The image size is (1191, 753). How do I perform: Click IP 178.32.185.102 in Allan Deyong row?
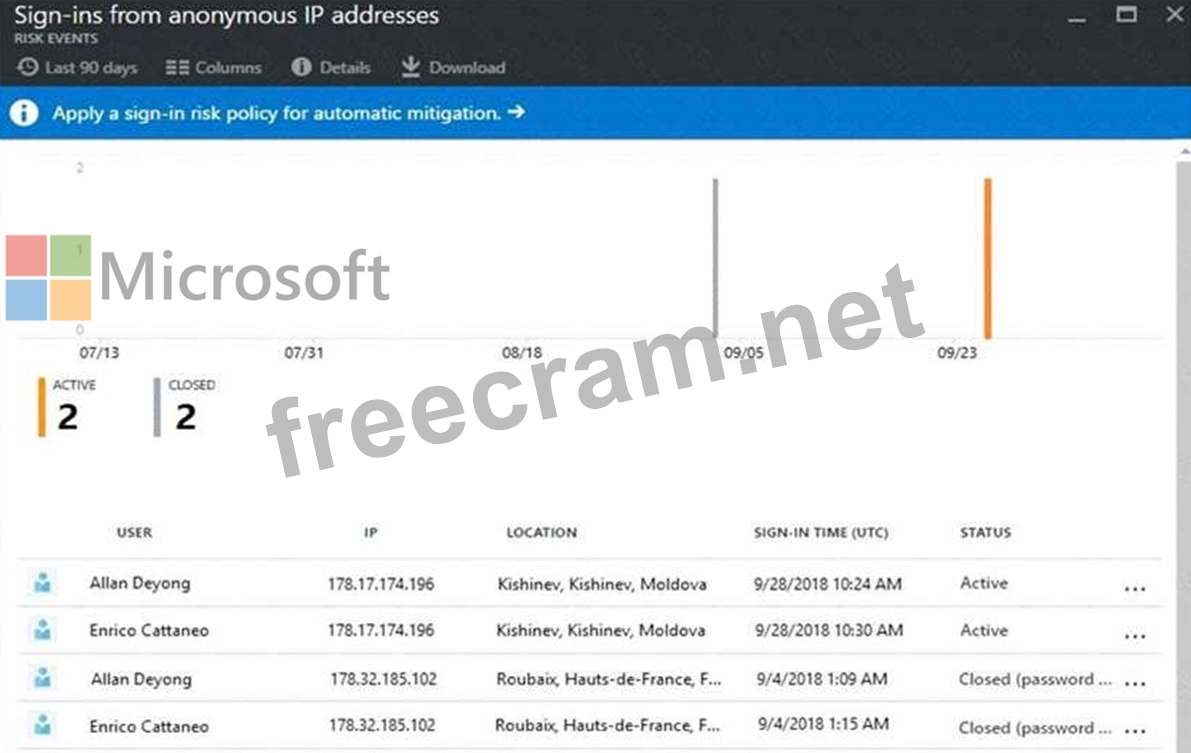pos(383,679)
